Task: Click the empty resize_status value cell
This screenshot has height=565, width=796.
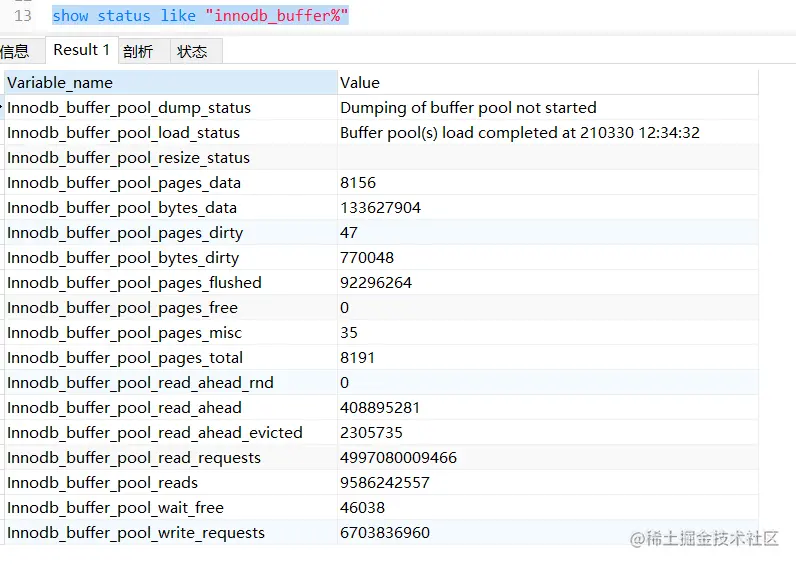Action: click(x=548, y=158)
